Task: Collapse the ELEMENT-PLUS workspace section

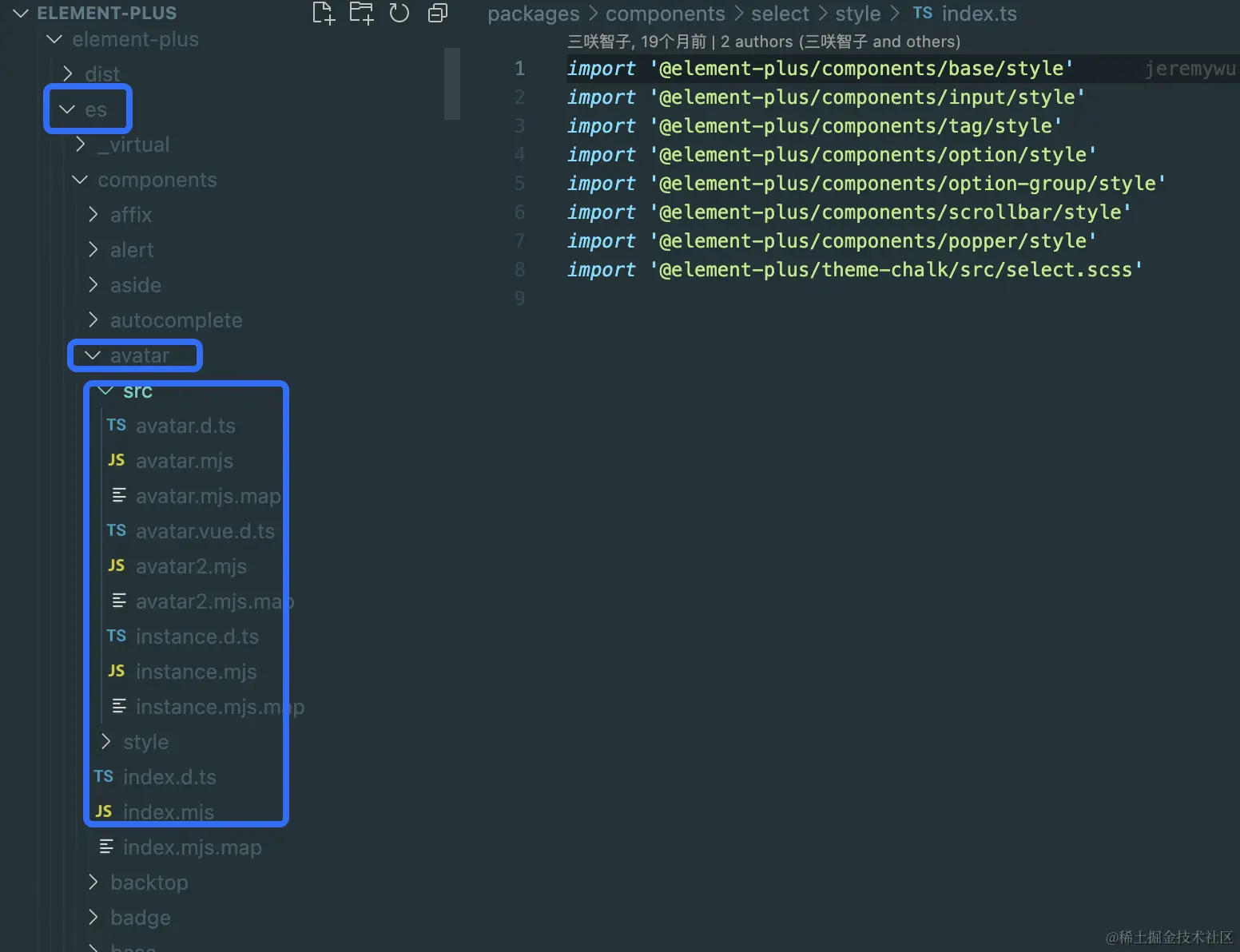Action: [21, 13]
